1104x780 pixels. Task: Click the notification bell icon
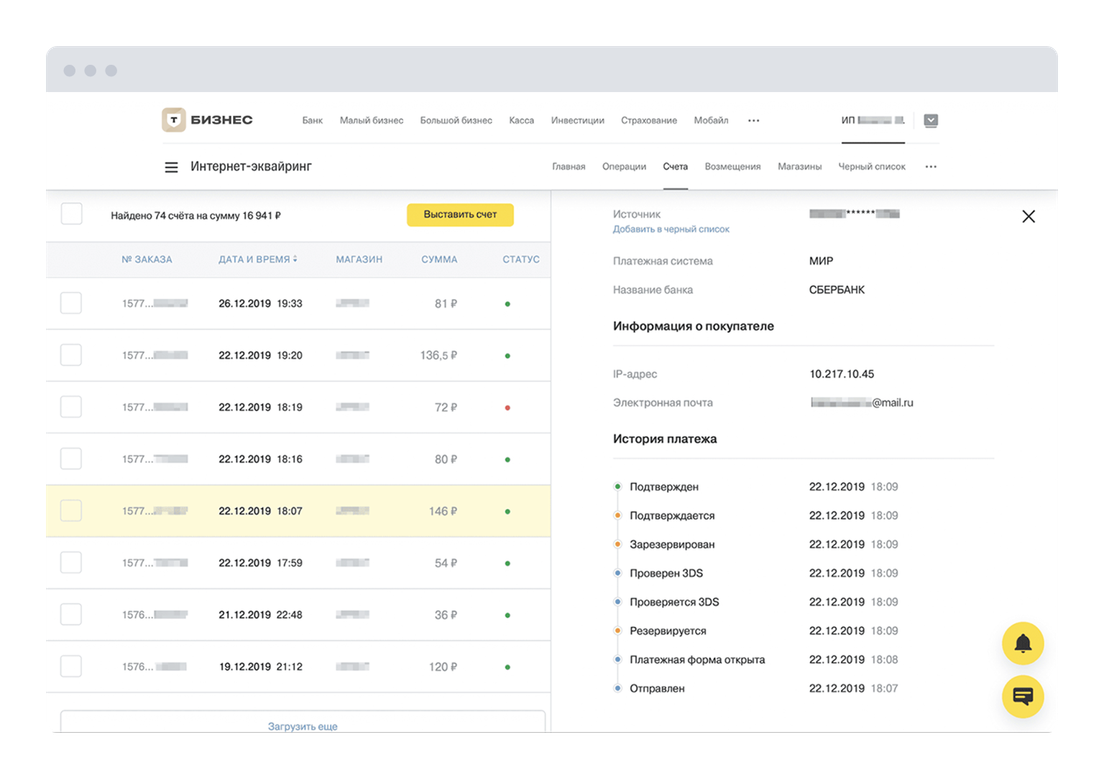click(x=1023, y=644)
